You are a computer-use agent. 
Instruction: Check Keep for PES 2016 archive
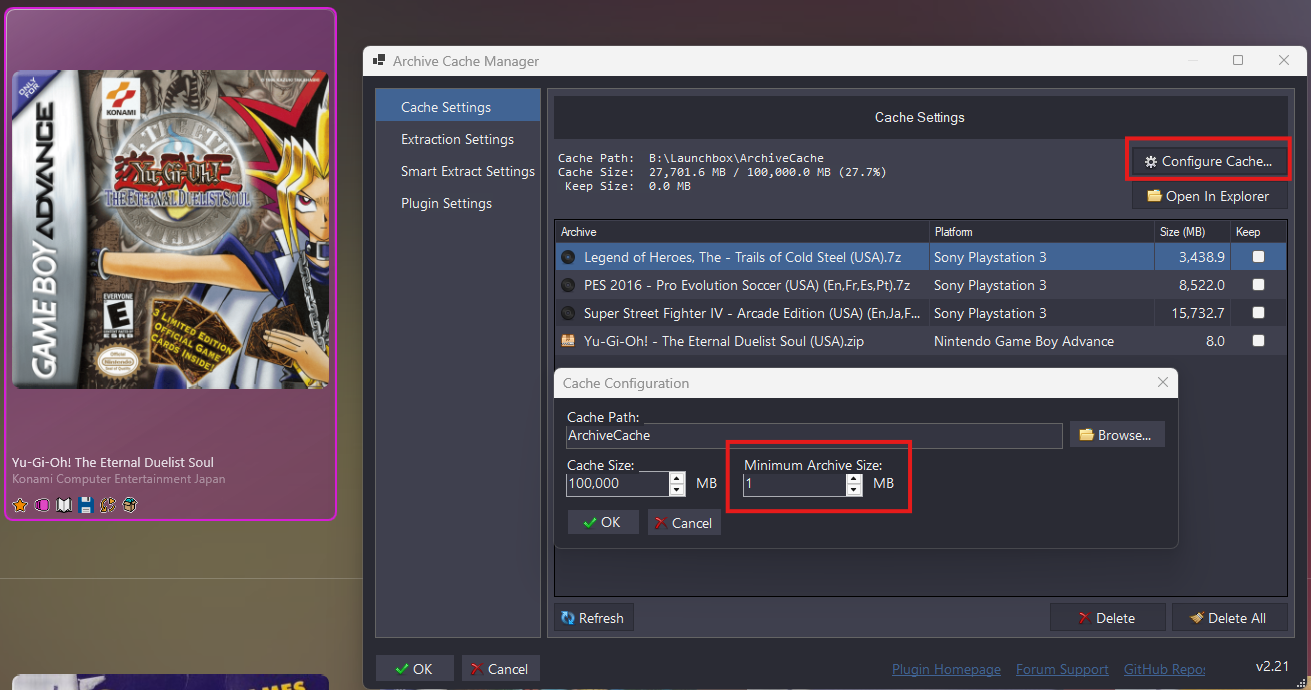pyautogui.click(x=1258, y=285)
